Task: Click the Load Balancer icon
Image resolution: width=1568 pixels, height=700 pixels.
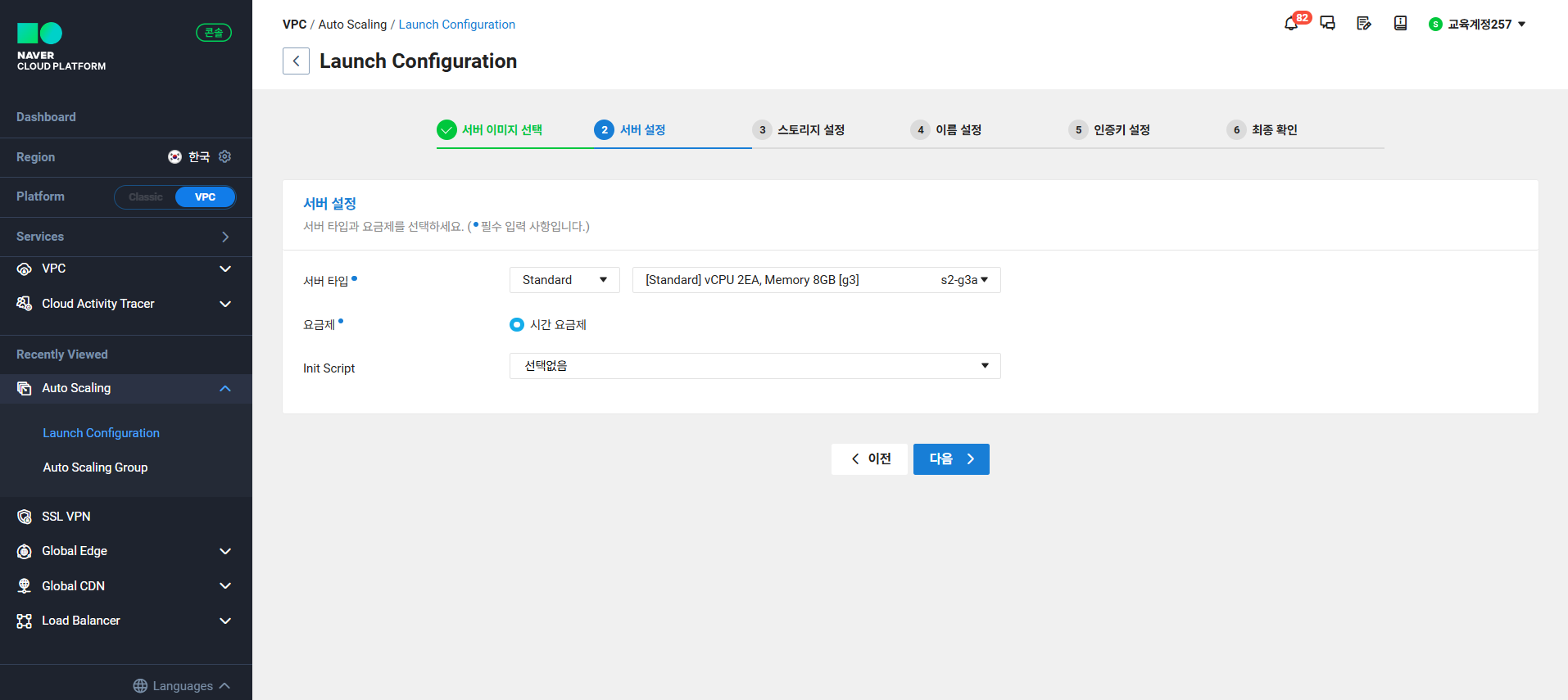Action: point(25,621)
